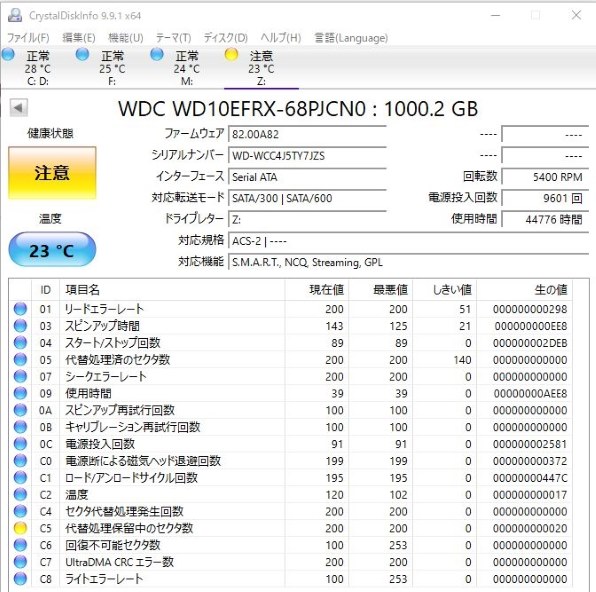The height and width of the screenshot is (592, 596).
Task: Click the standard field ACS-2
Action: [409, 241]
